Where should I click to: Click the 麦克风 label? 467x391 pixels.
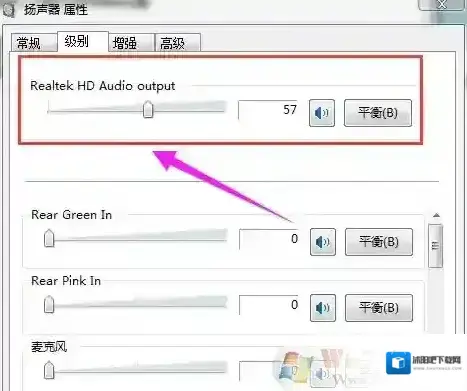(x=49, y=347)
